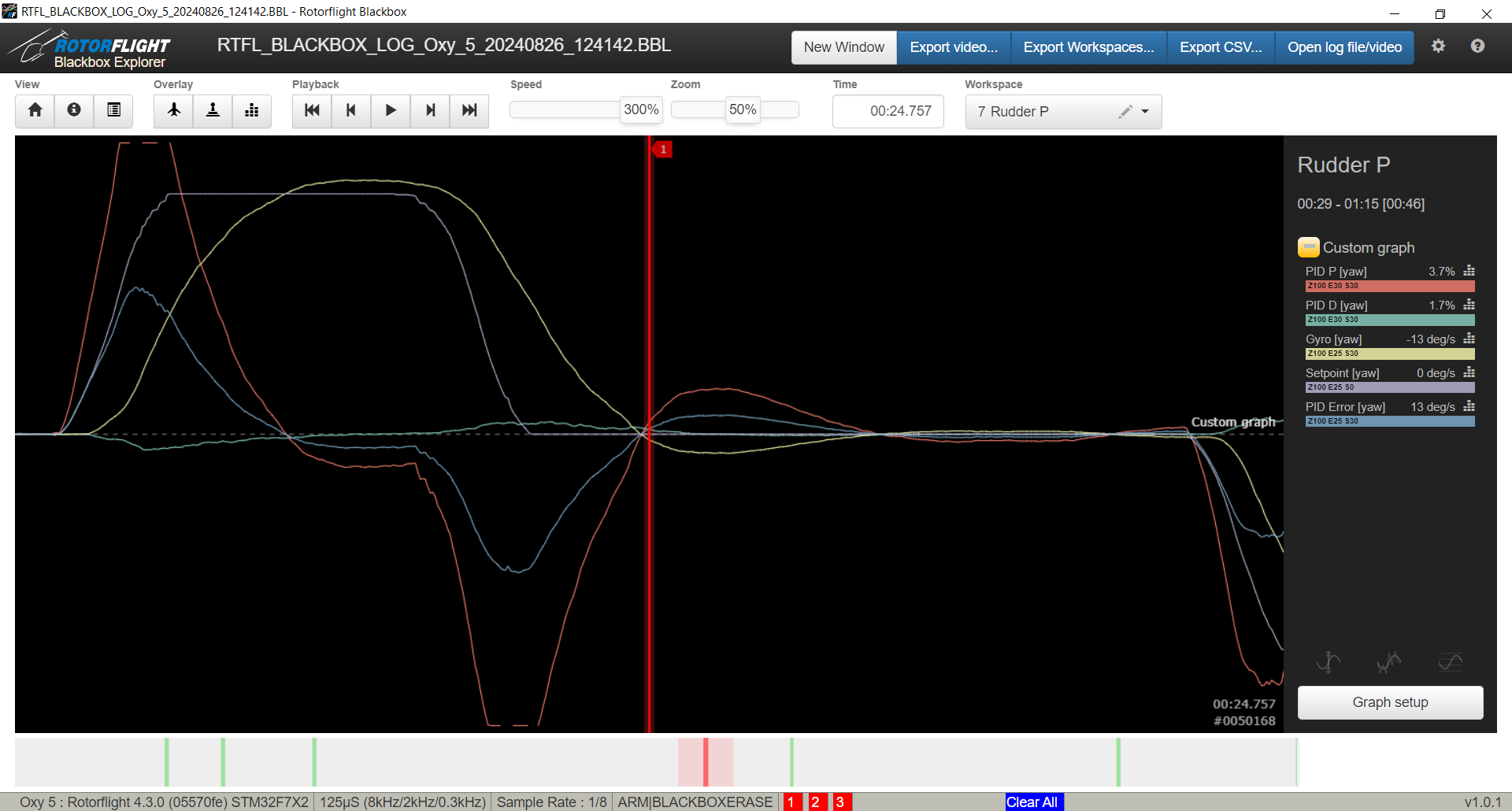The width and height of the screenshot is (1512, 811).
Task: Toggle the joystick sticks overlay
Action: 213,110
